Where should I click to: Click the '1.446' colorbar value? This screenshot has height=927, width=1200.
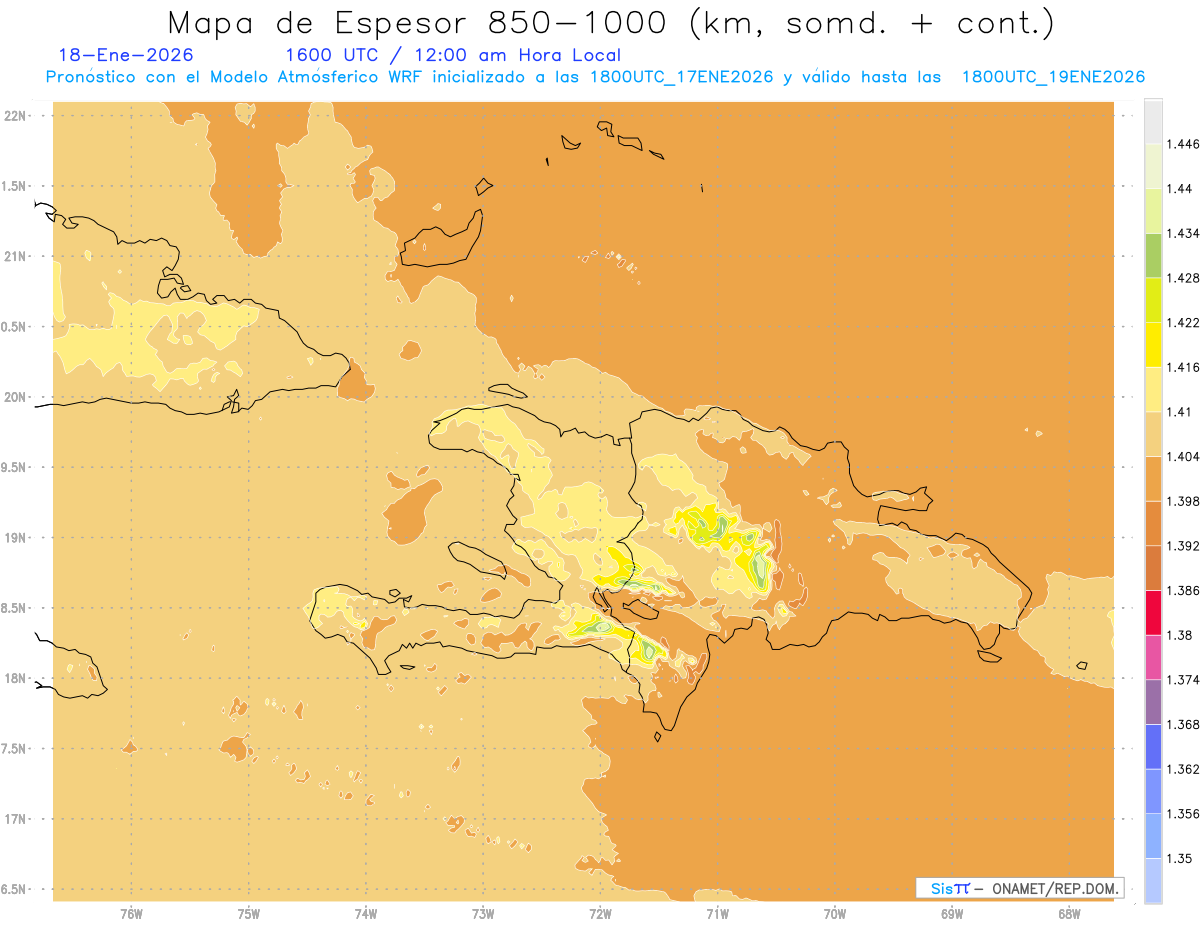[x=1183, y=144]
